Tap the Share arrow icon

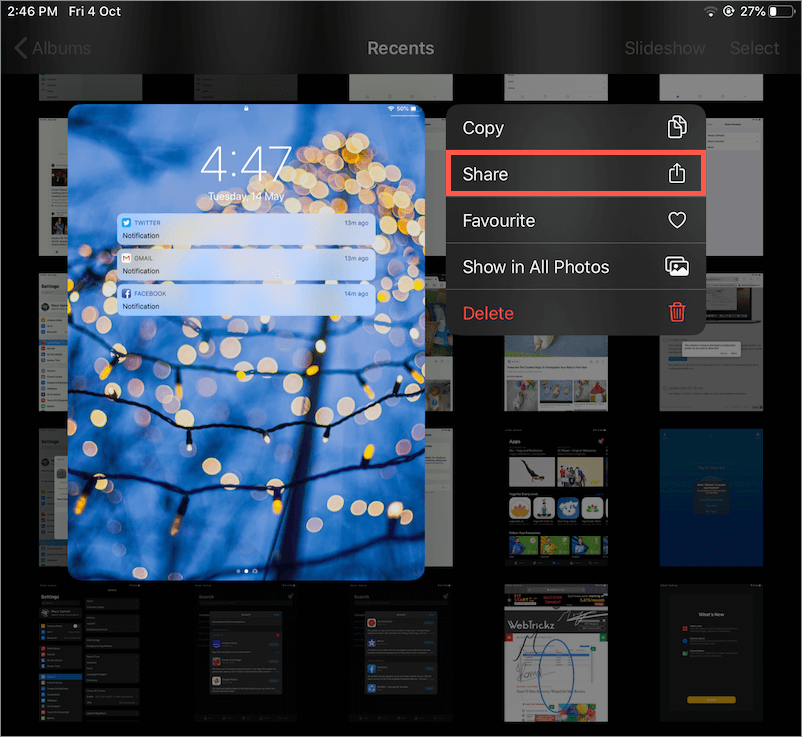click(677, 173)
